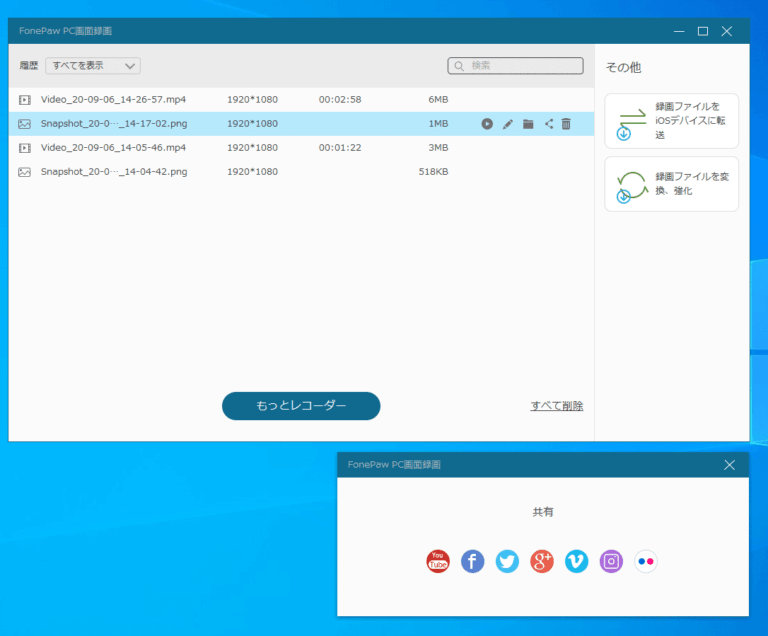Close the 共有 share dialog
Screen dimensions: 768x636
point(729,465)
